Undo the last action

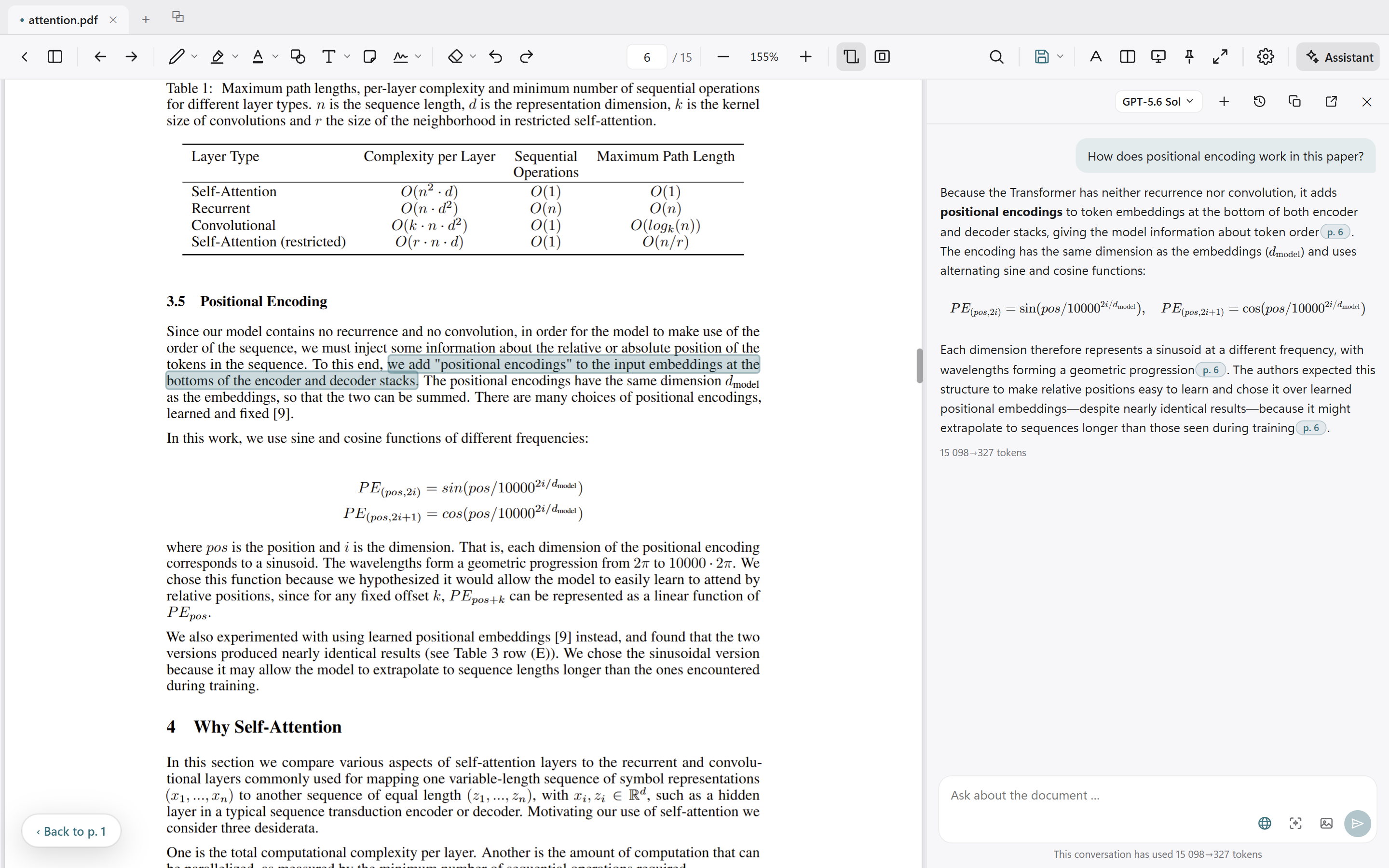point(496,56)
